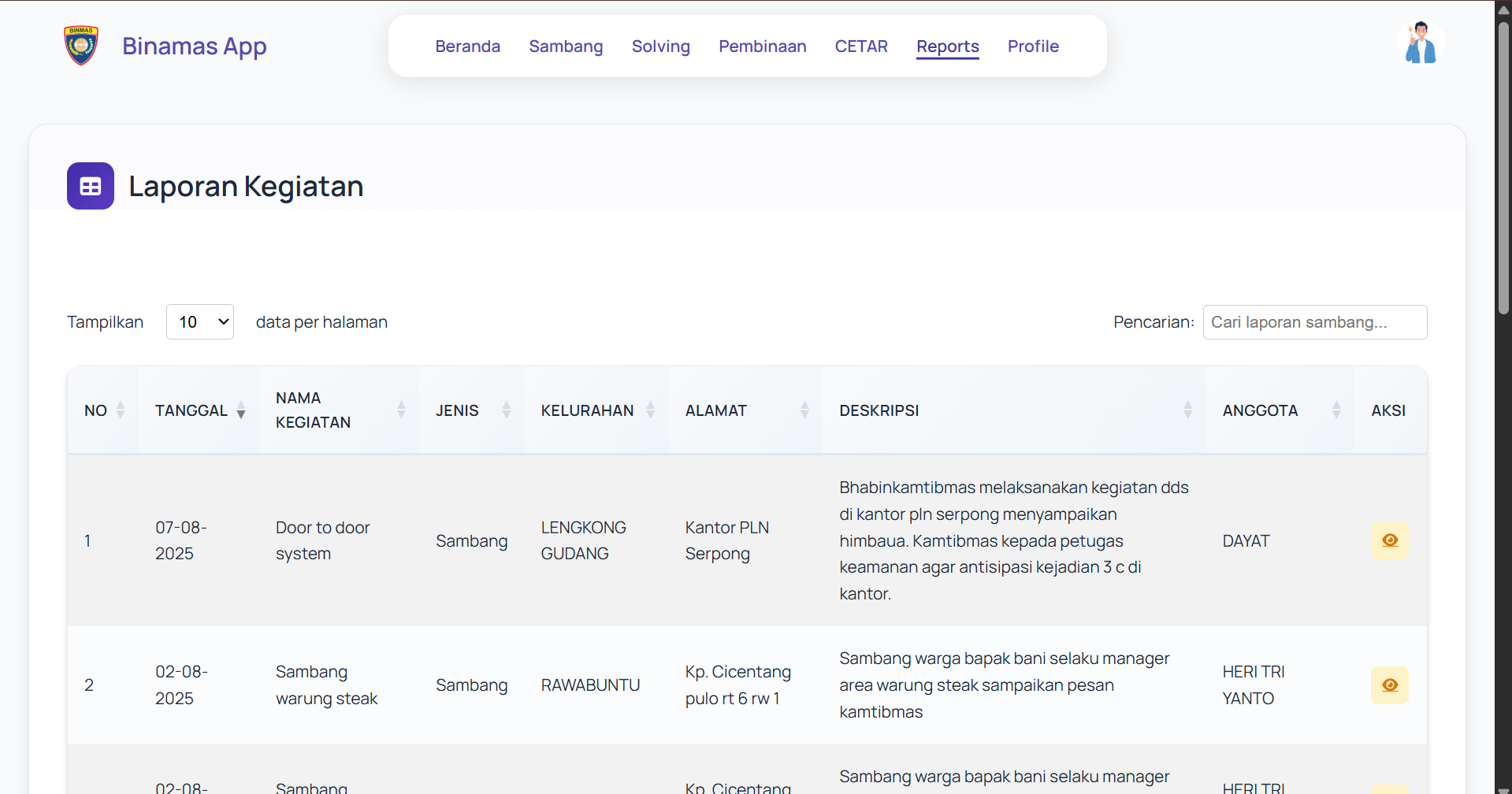The width and height of the screenshot is (1512, 794).
Task: Sort table by KELURAHAN column
Action: pyautogui.click(x=596, y=410)
